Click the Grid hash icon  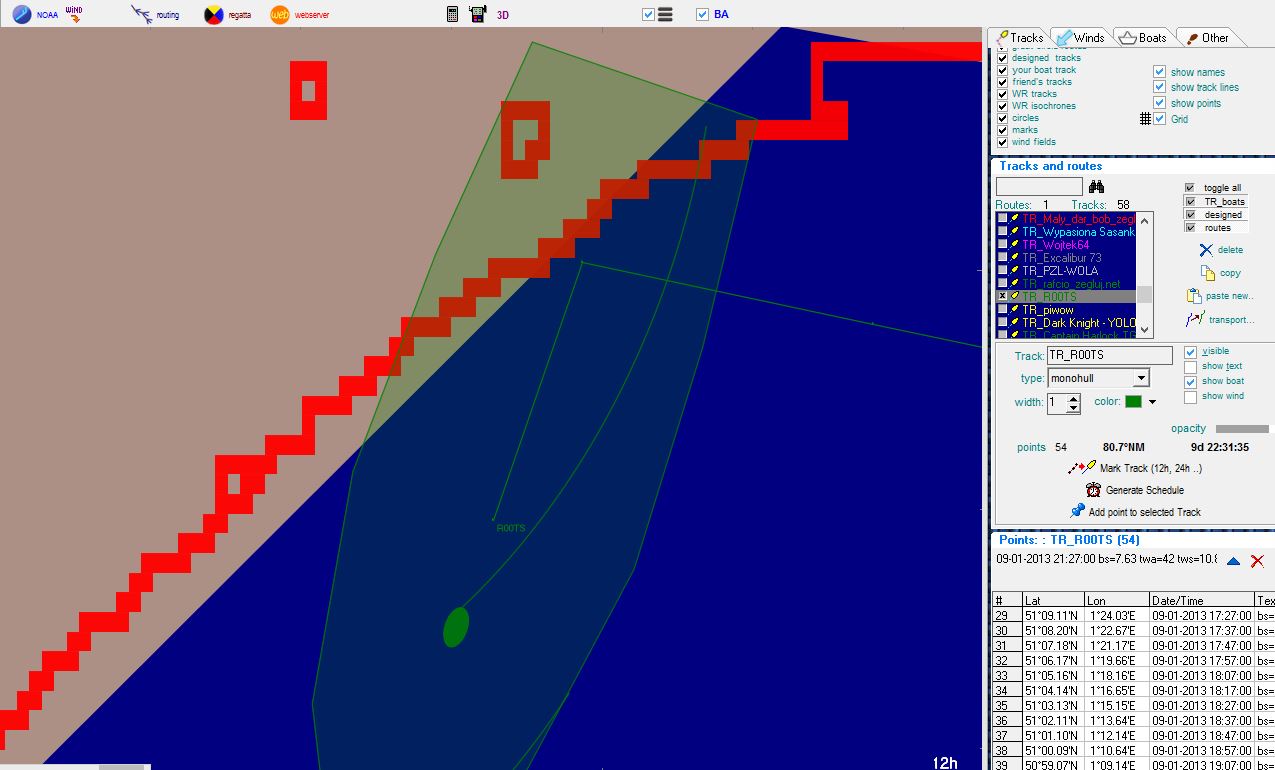pos(1145,119)
